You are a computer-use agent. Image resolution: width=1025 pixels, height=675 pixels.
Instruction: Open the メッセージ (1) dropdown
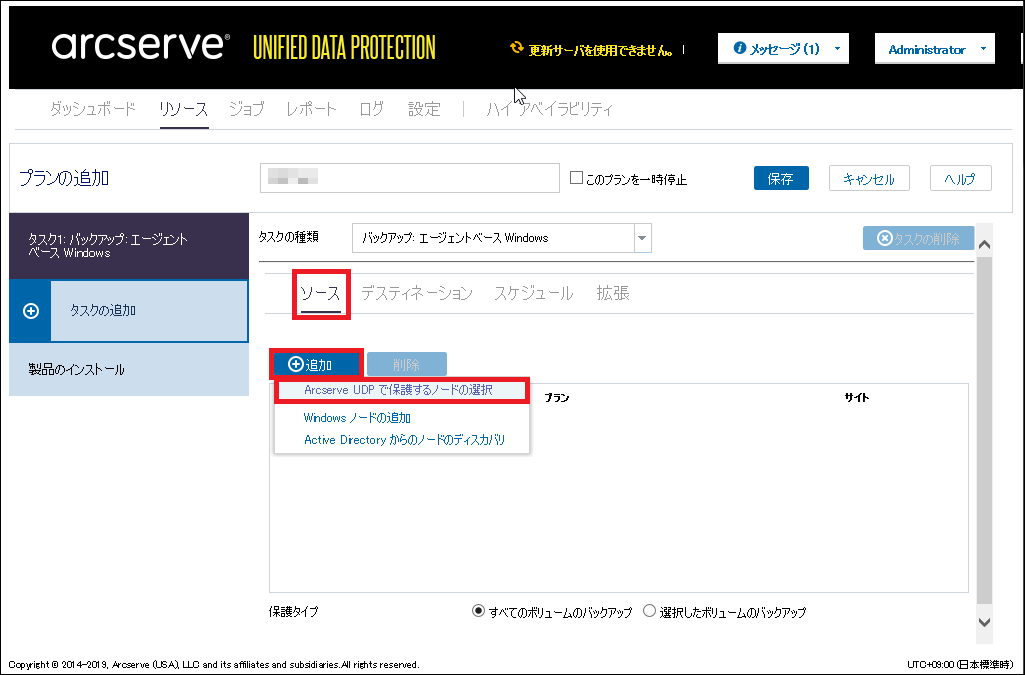tap(837, 49)
